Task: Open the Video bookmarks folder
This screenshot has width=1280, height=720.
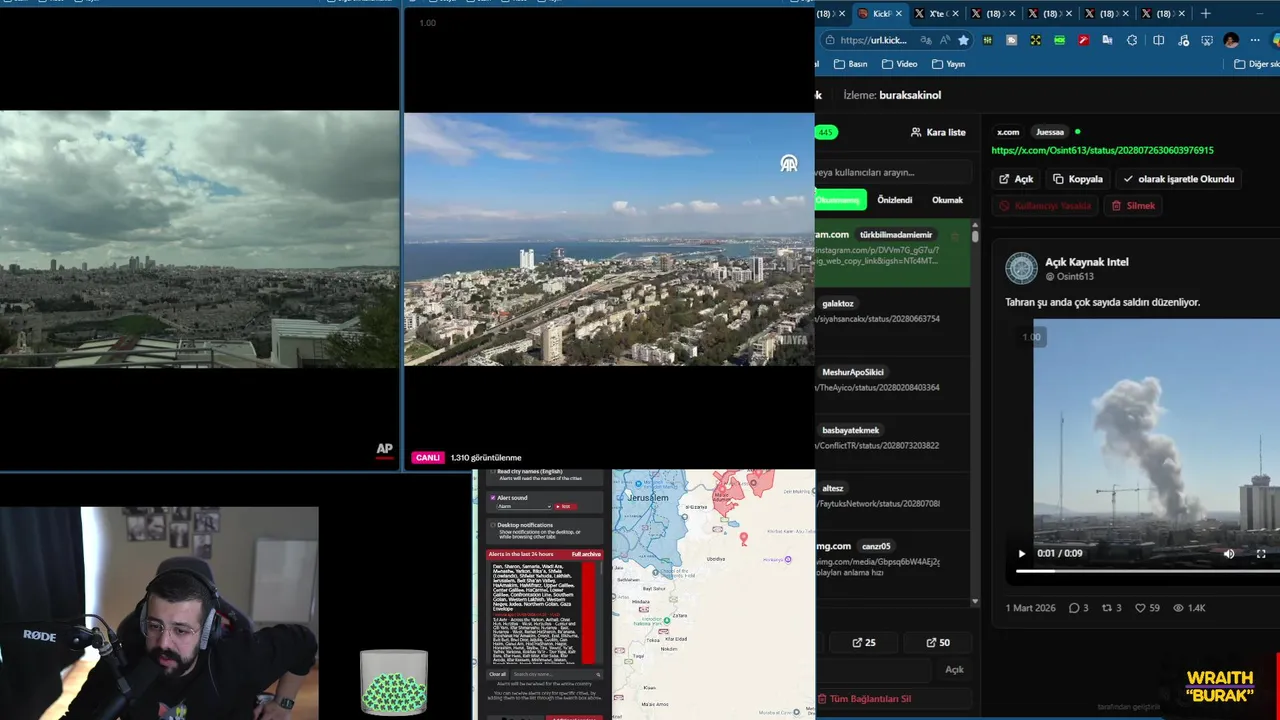Action: [898, 64]
